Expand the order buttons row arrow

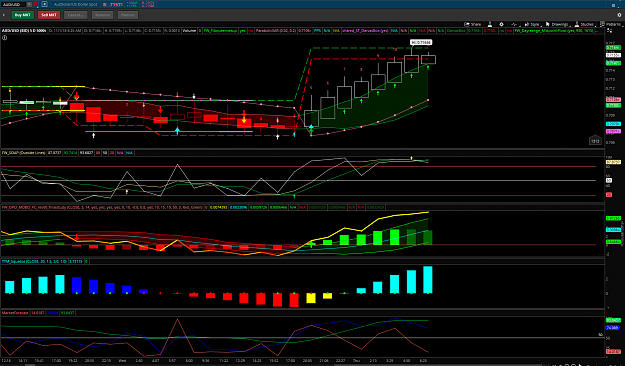pyautogui.click(x=4, y=15)
